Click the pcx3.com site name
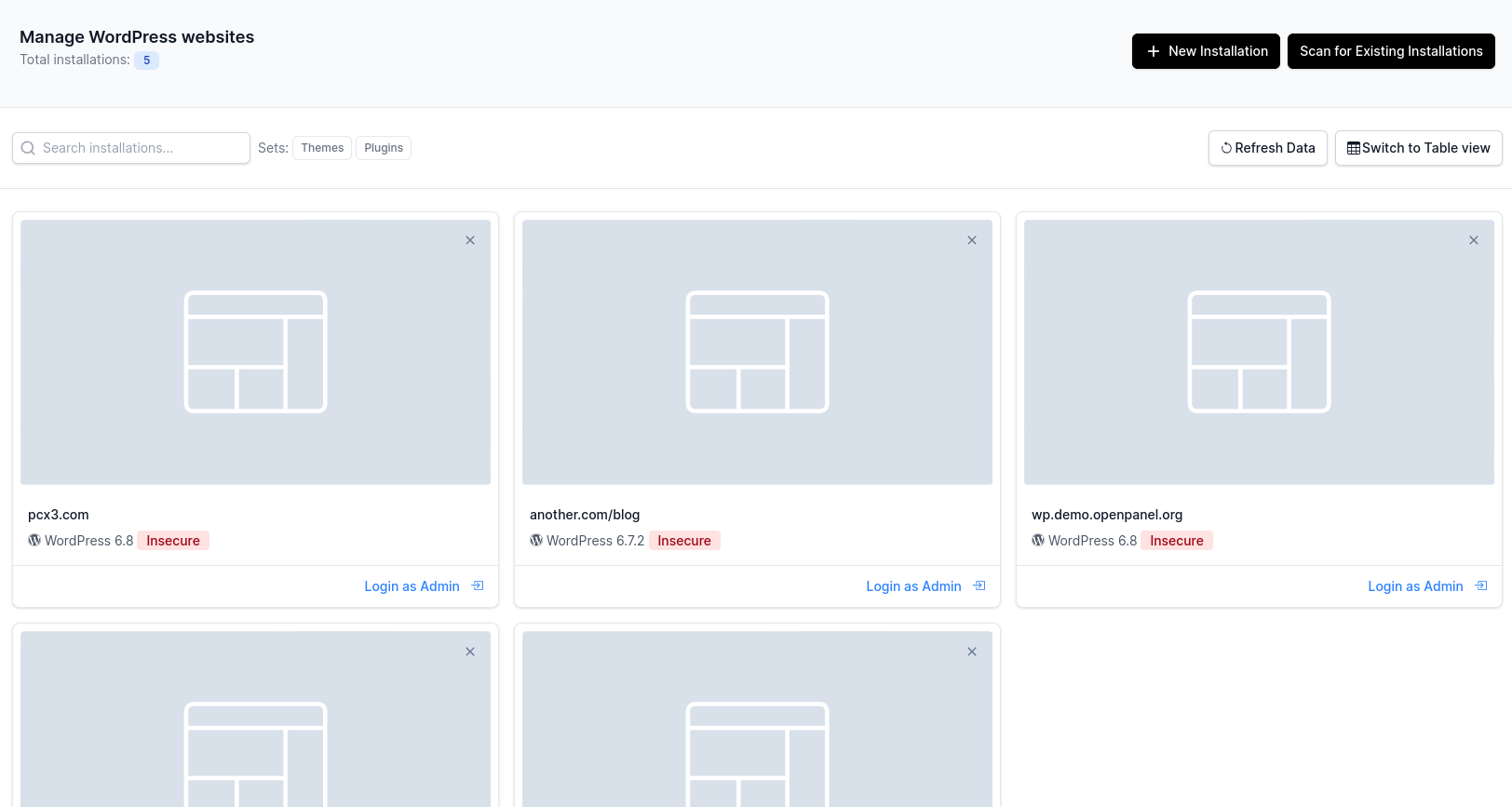Viewport: 1512px width, 807px height. [59, 515]
